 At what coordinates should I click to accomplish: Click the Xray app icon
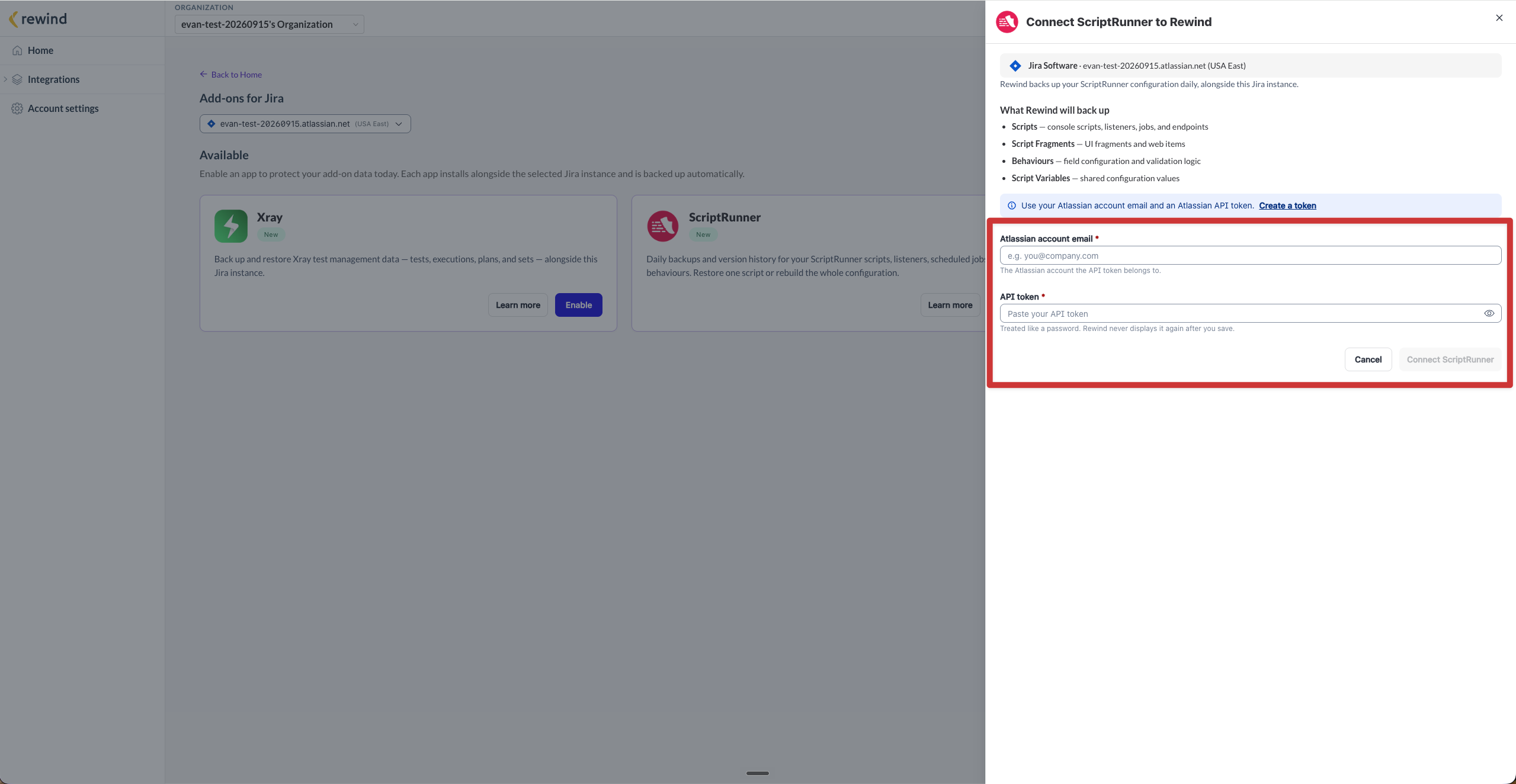click(231, 226)
